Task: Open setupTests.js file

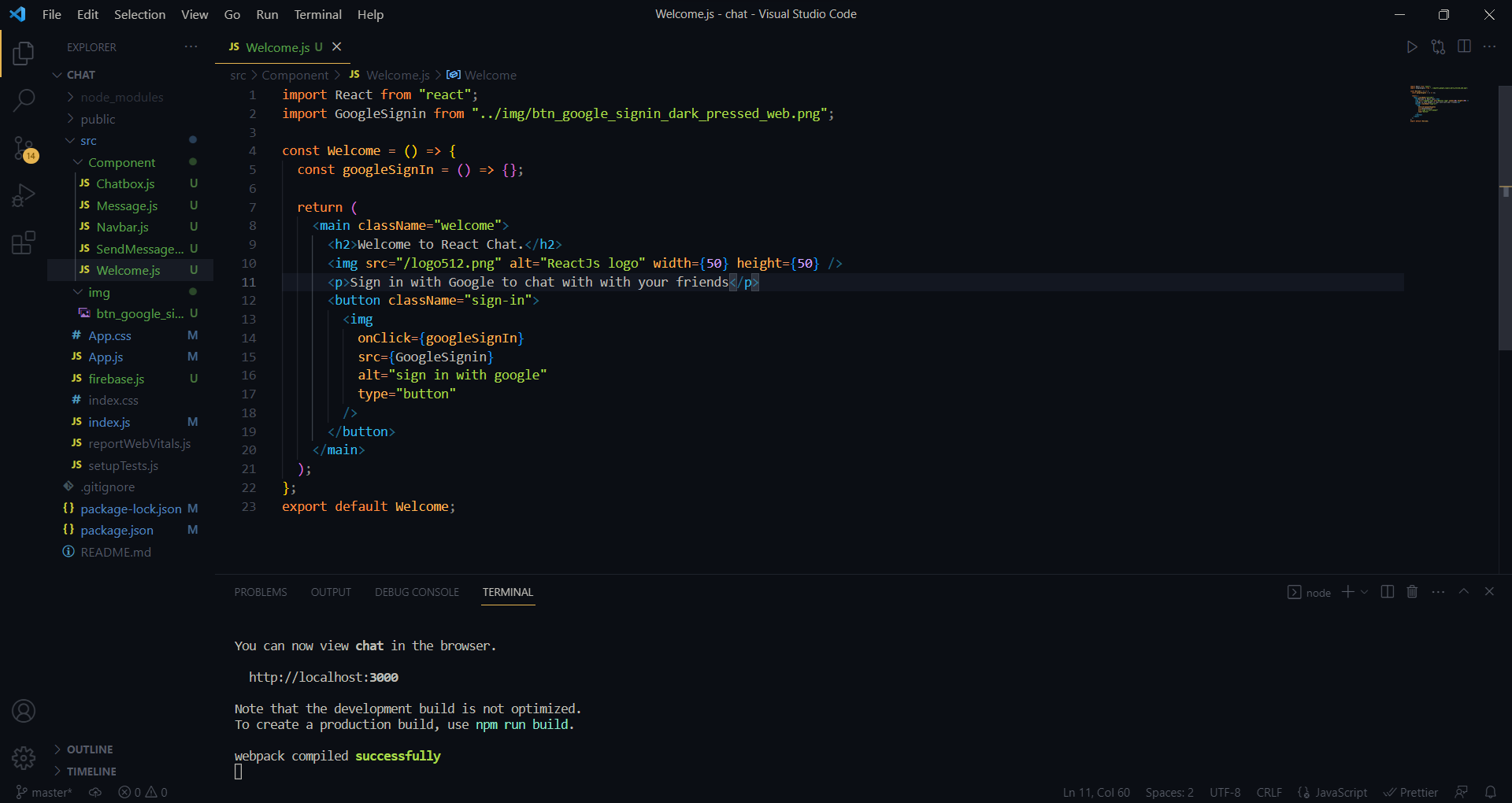Action: pyautogui.click(x=130, y=465)
